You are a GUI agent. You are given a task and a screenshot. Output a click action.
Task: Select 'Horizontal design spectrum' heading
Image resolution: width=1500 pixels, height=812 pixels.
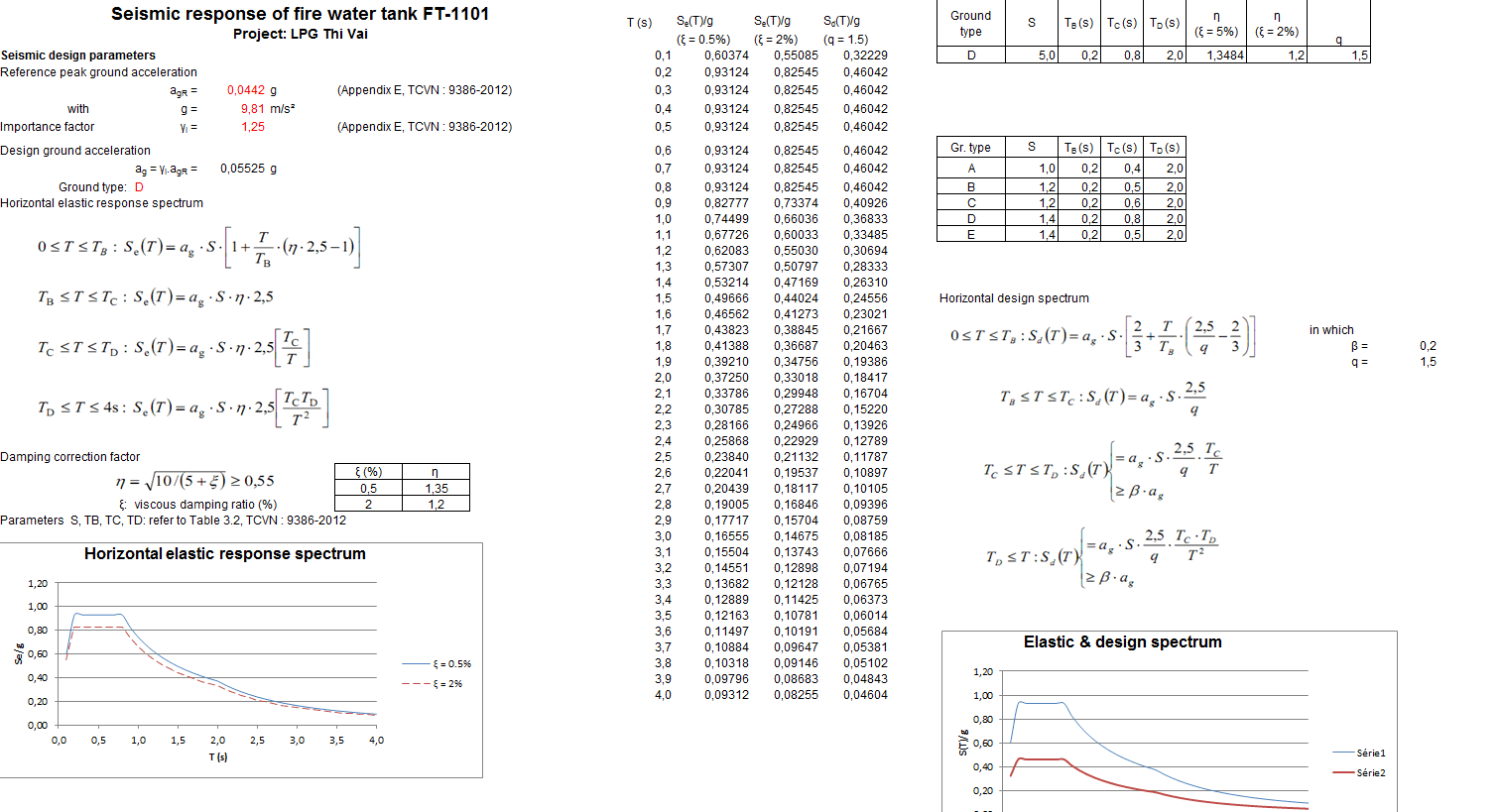[x=1014, y=298]
